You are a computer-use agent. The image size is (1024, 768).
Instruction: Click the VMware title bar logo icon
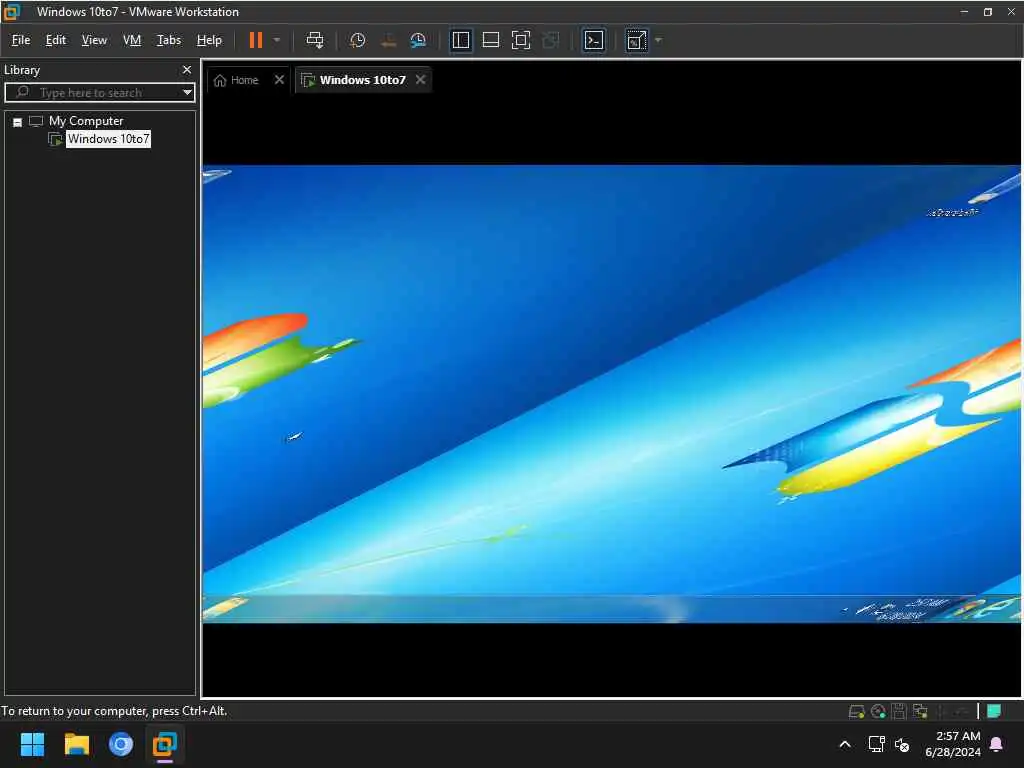tap(12, 12)
